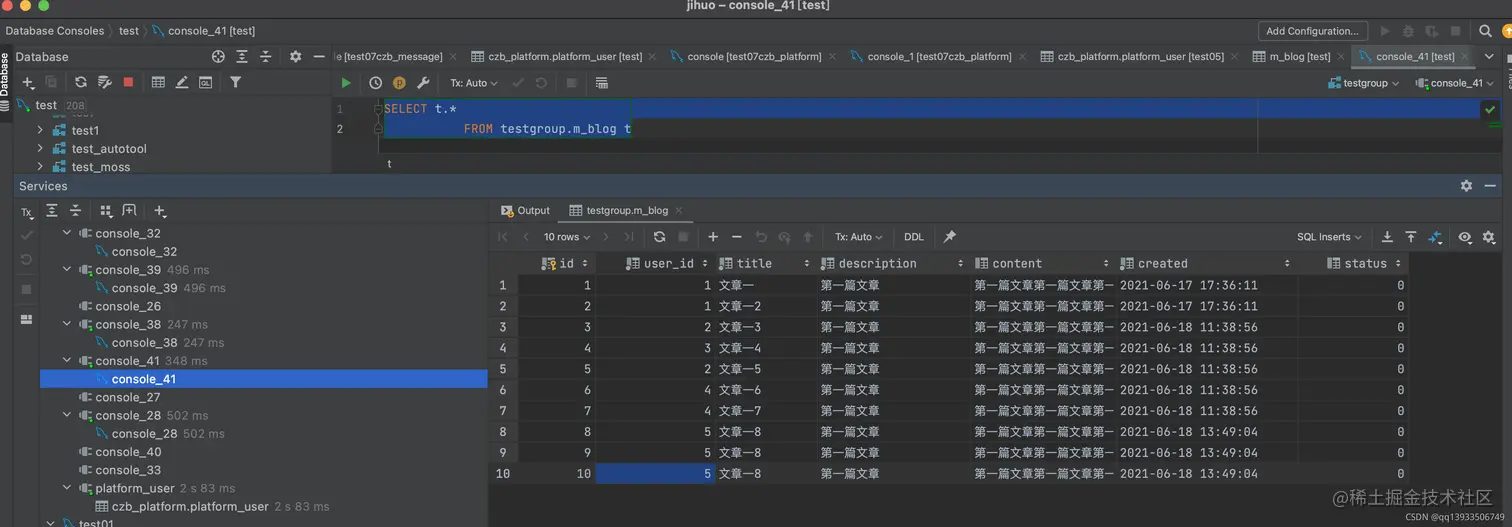Expand test1 schema node
The image size is (1512, 527).
(40, 130)
